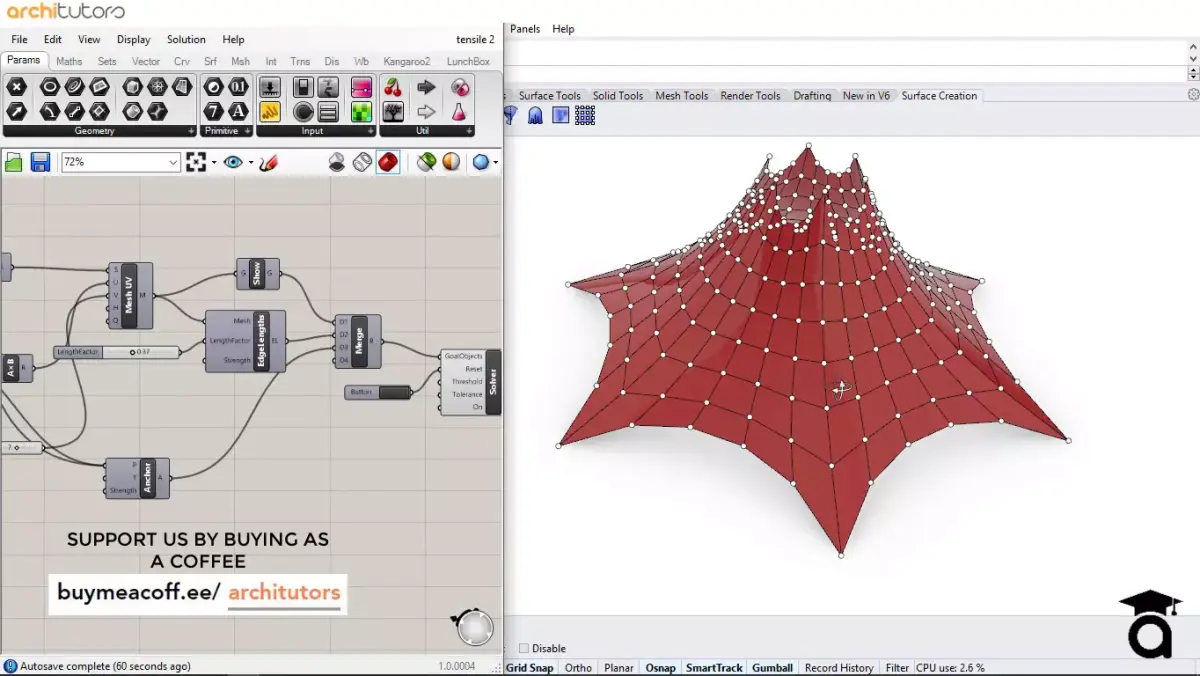
Task: Open Rhino toolbar options gear
Action: (1193, 95)
